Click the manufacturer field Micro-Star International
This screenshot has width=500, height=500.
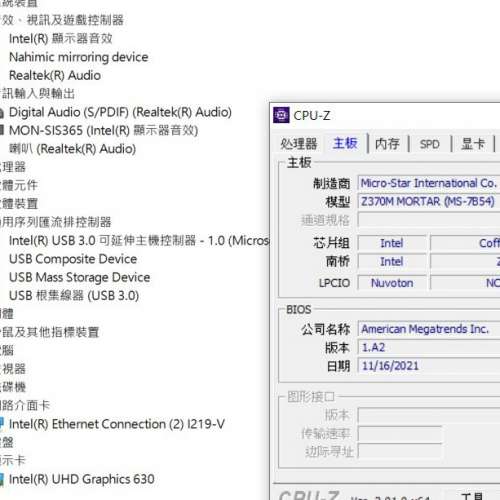429,183
